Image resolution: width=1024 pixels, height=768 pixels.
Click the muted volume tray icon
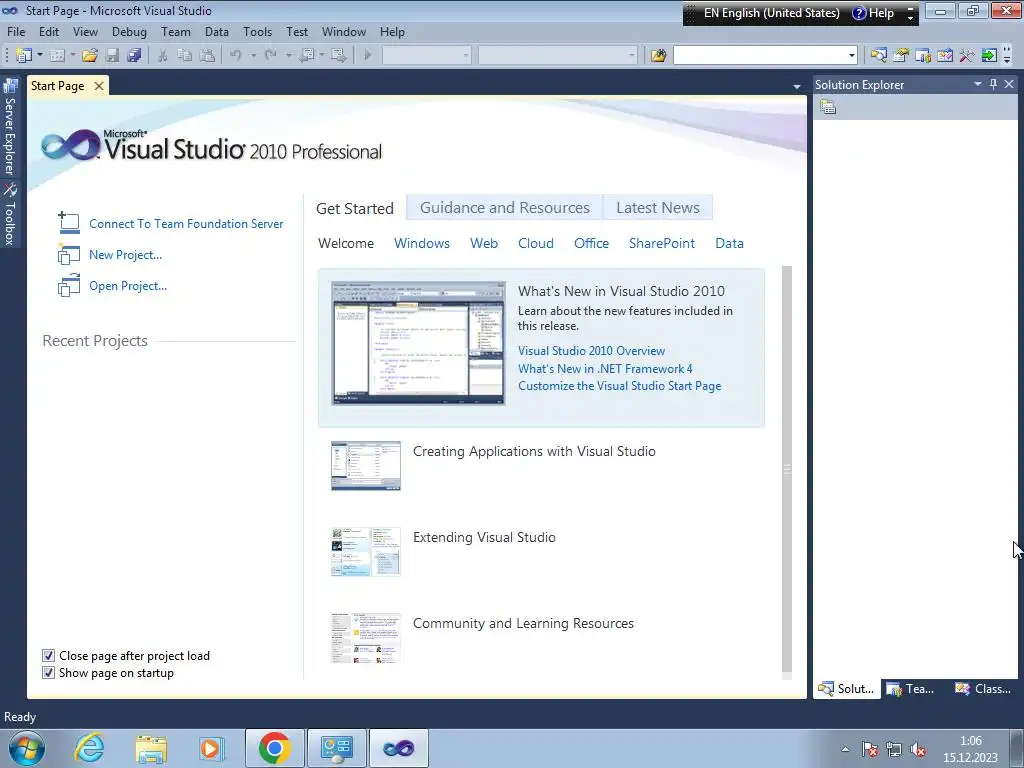(918, 749)
